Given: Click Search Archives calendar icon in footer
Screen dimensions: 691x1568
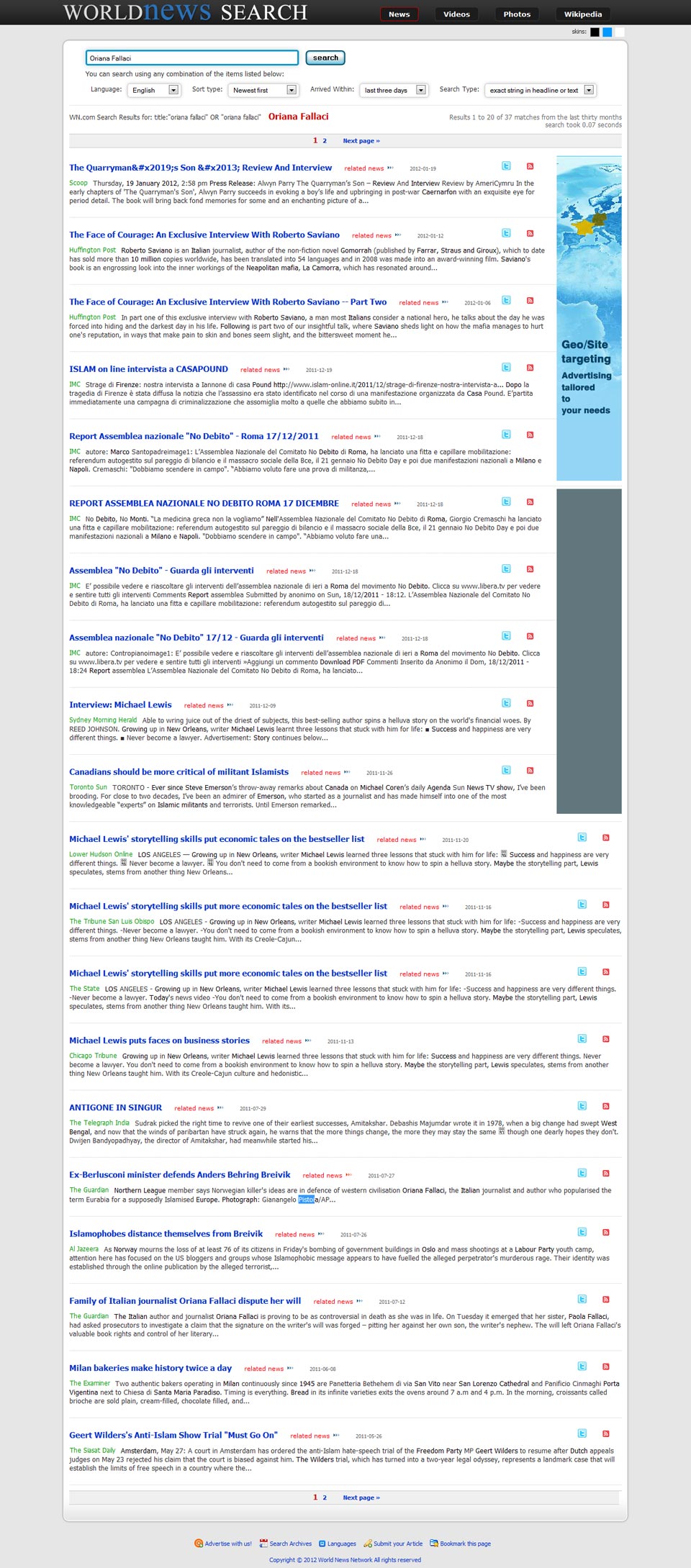Looking at the screenshot, I should (263, 1543).
